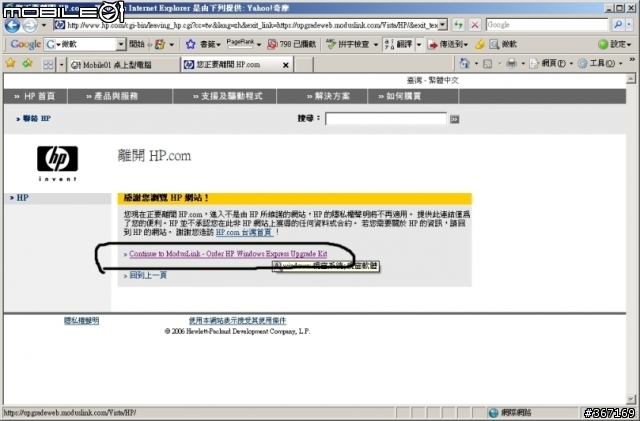Screen dimensions: 640x421
Task: Click the Print icon
Action: [511, 63]
